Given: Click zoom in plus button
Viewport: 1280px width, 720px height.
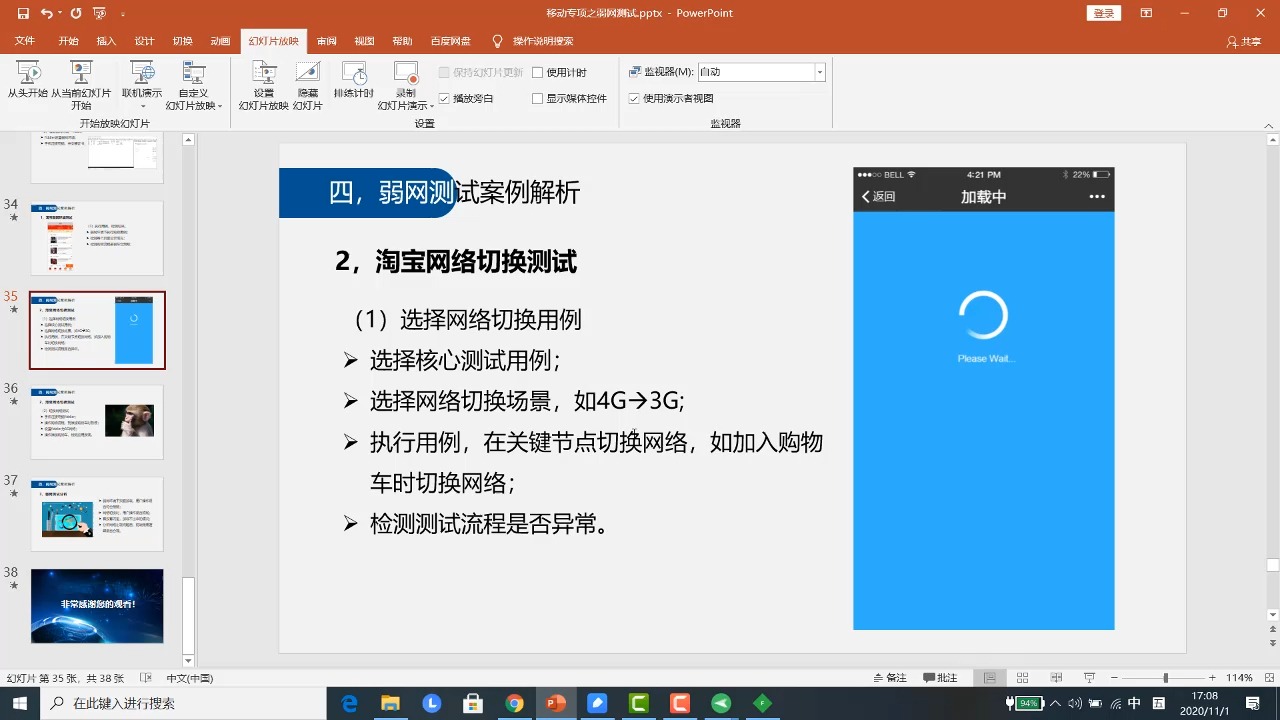Looking at the screenshot, I should (x=1212, y=678).
